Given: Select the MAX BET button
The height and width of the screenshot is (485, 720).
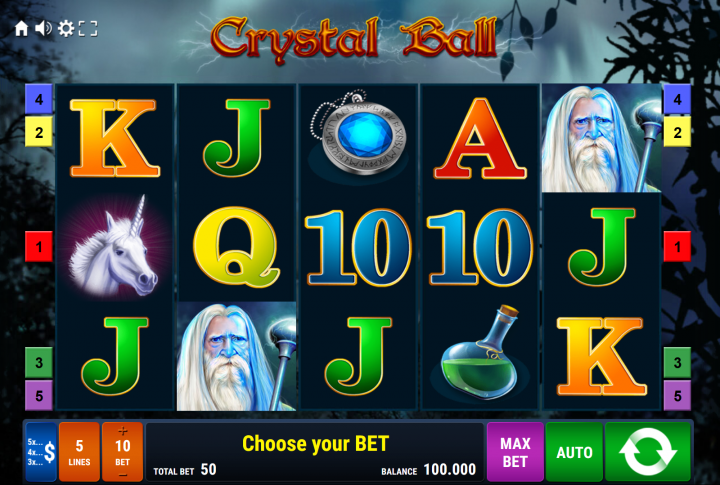Looking at the screenshot, I should [x=515, y=452].
